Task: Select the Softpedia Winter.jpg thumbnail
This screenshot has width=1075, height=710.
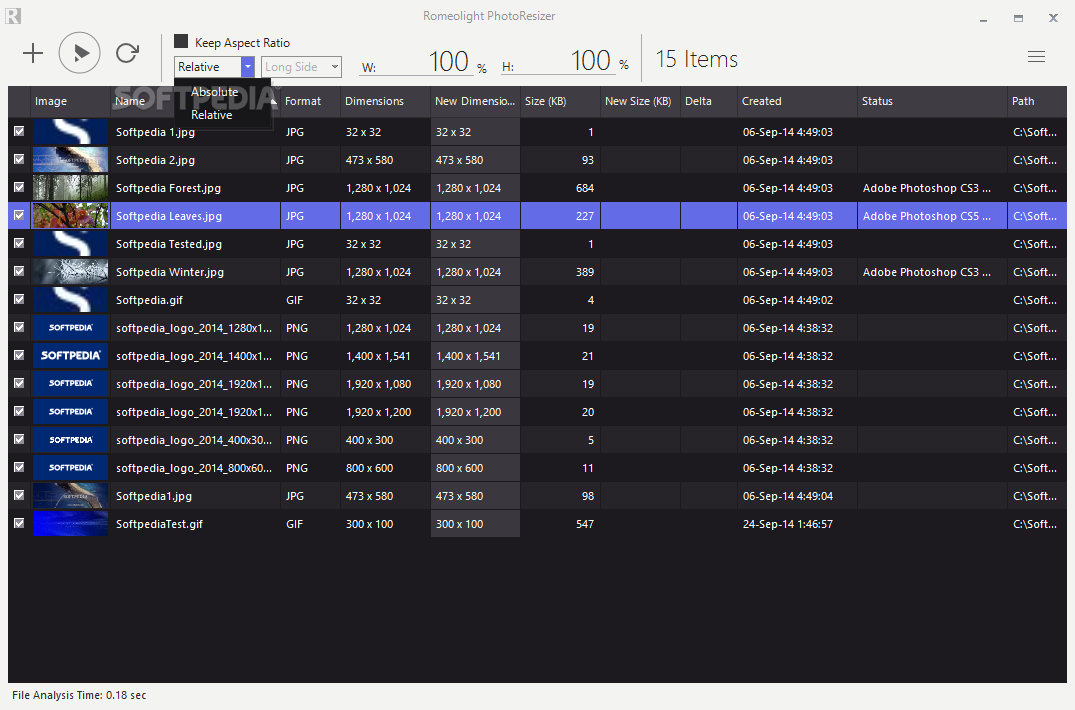Action: (71, 272)
